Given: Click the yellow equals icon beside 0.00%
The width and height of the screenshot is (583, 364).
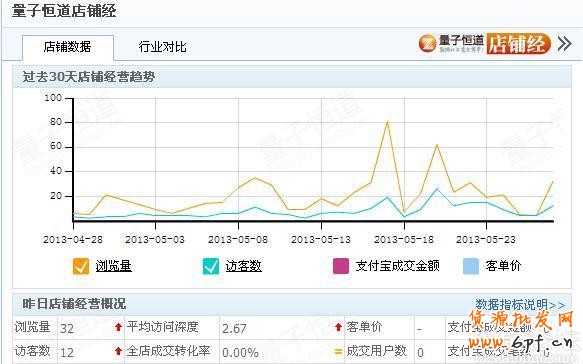Looking at the screenshot, I should (x=338, y=351).
